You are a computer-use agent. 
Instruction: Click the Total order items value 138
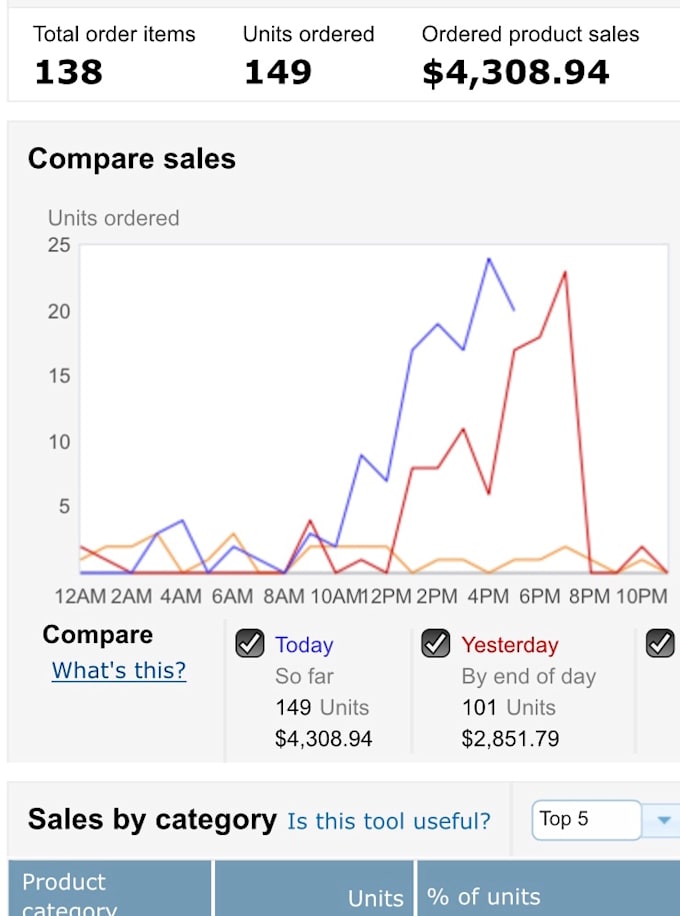click(68, 72)
